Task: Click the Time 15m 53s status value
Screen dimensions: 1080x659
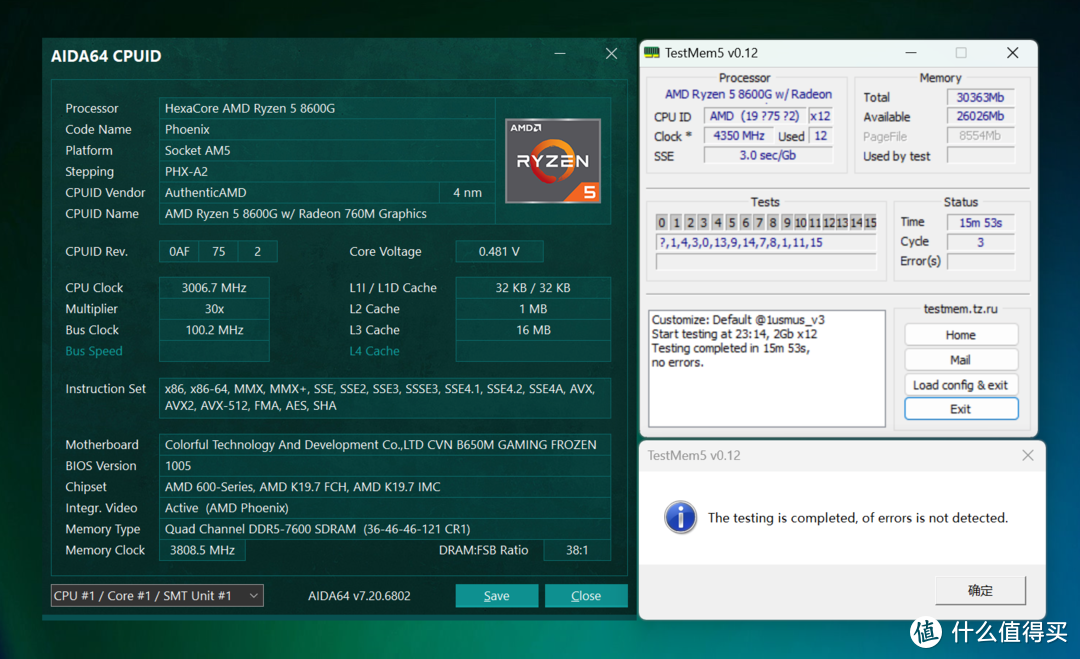Action: pos(980,222)
